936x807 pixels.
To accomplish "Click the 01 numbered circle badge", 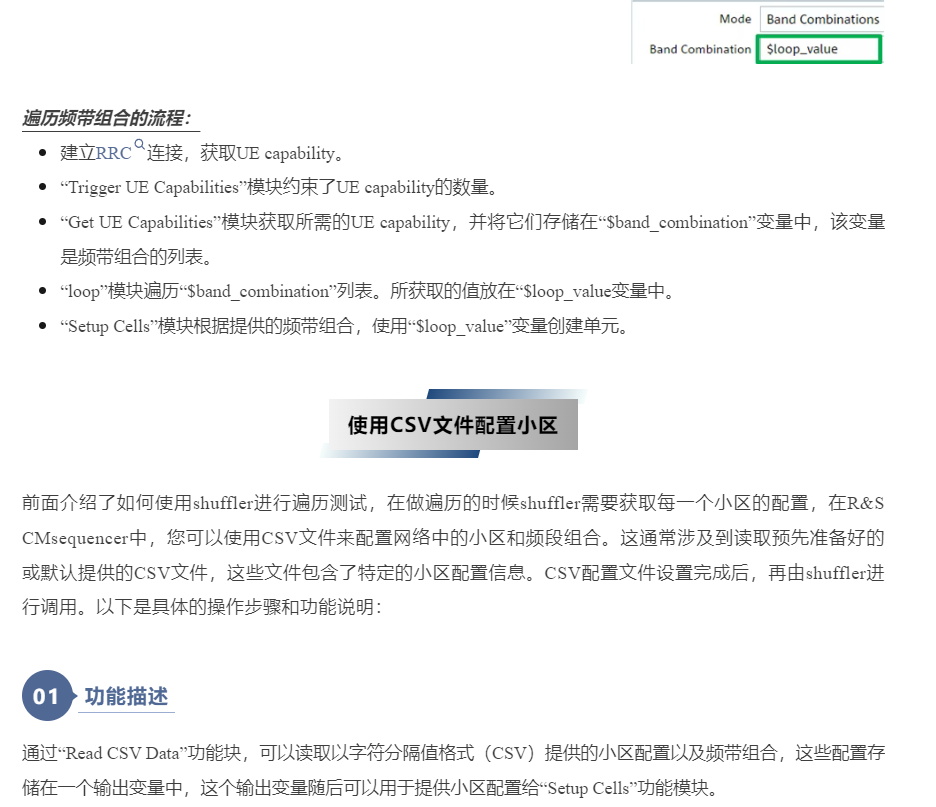I will coord(47,696).
